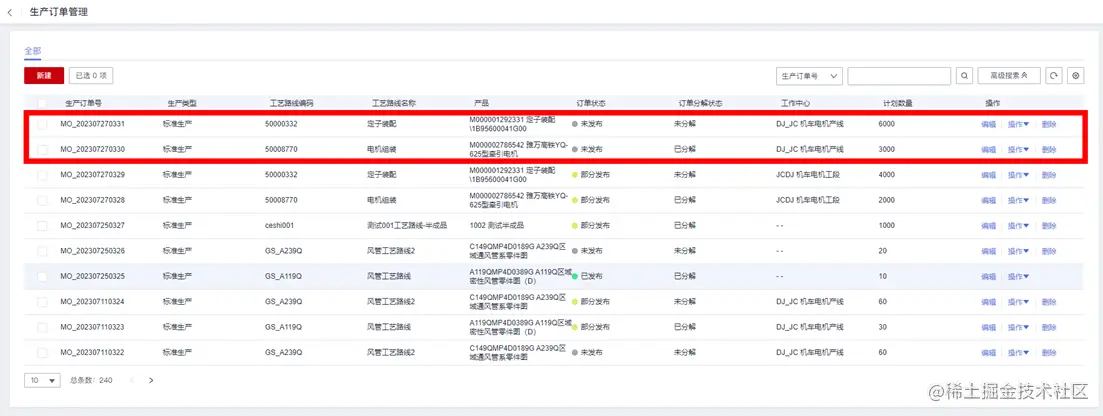Click the 1002 测试半成品 product cell
Screen dimensions: 1103x416
(497, 225)
